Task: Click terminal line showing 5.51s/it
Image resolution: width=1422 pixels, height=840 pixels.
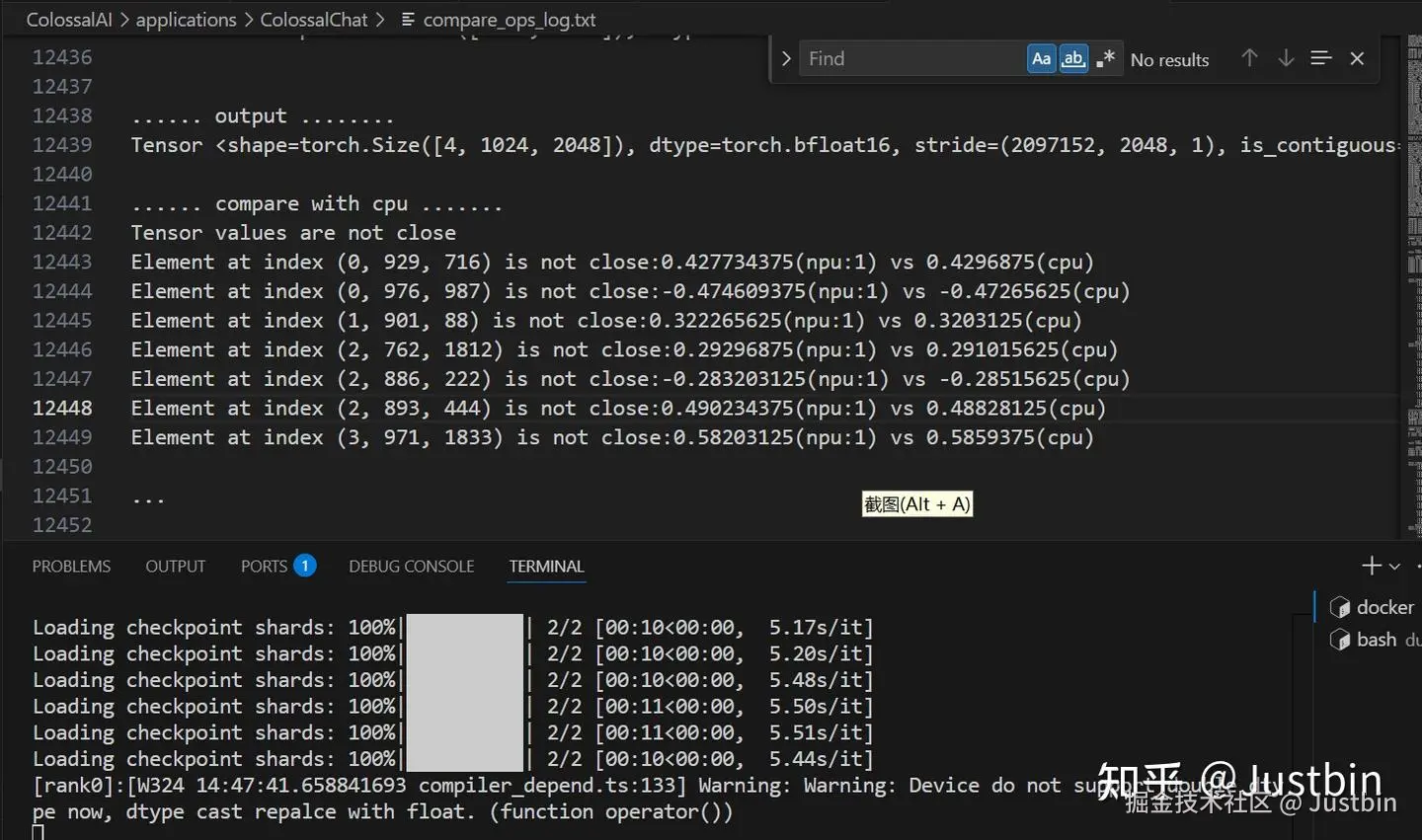Action: point(453,733)
